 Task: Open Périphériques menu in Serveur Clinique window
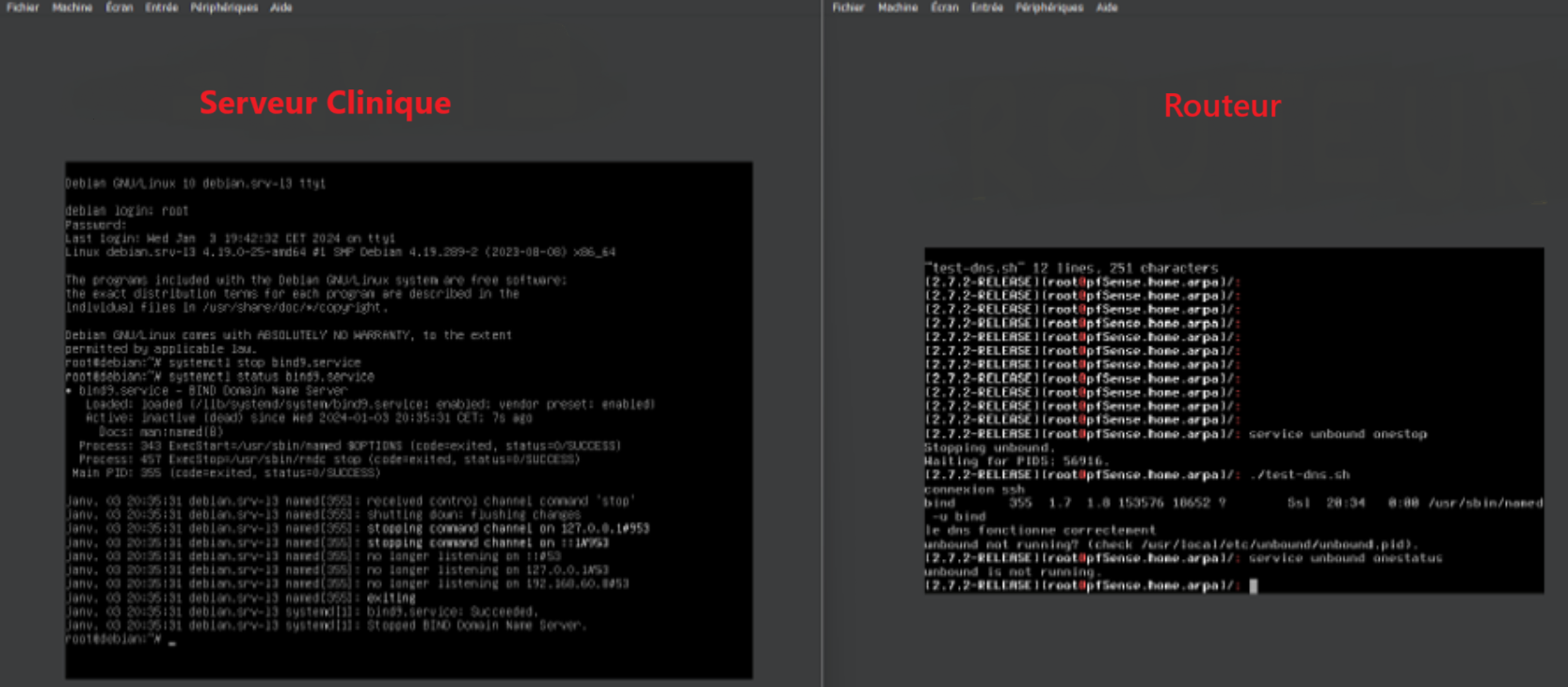click(x=224, y=8)
